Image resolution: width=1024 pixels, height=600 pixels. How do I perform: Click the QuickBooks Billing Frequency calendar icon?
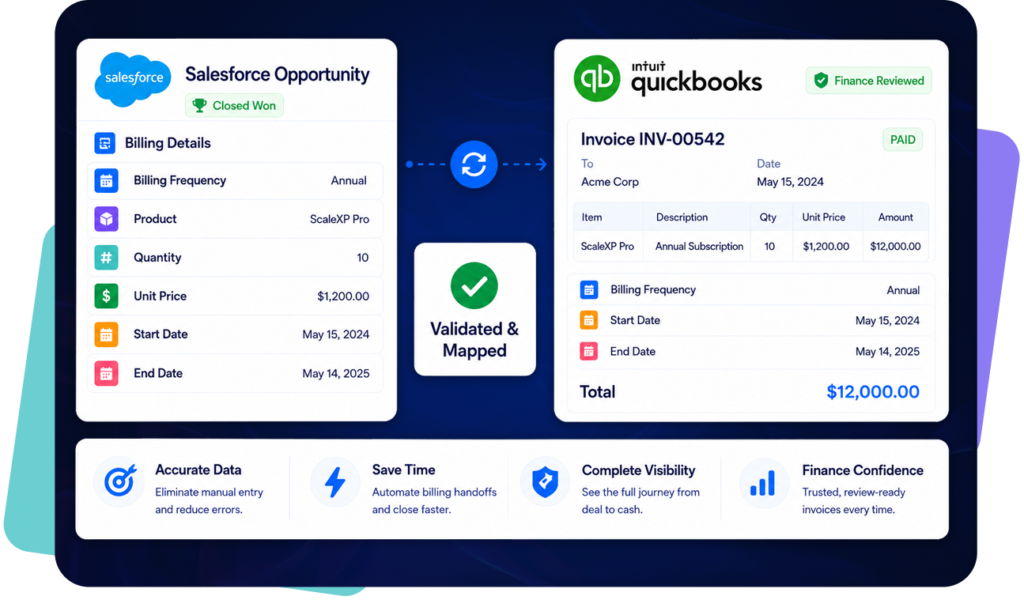(x=588, y=289)
